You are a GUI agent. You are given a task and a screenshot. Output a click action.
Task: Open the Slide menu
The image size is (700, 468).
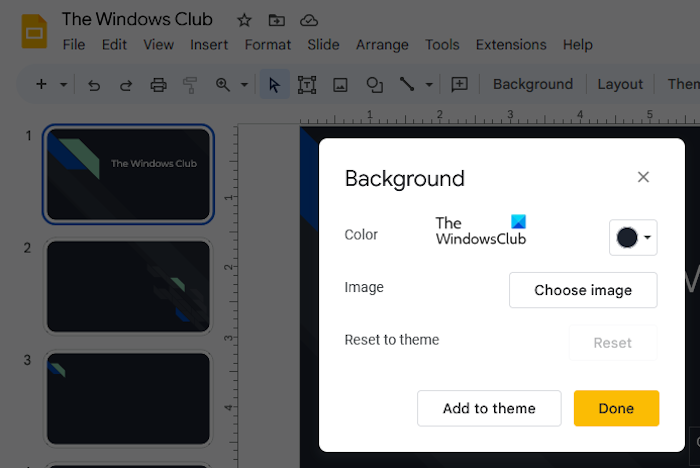(x=323, y=45)
